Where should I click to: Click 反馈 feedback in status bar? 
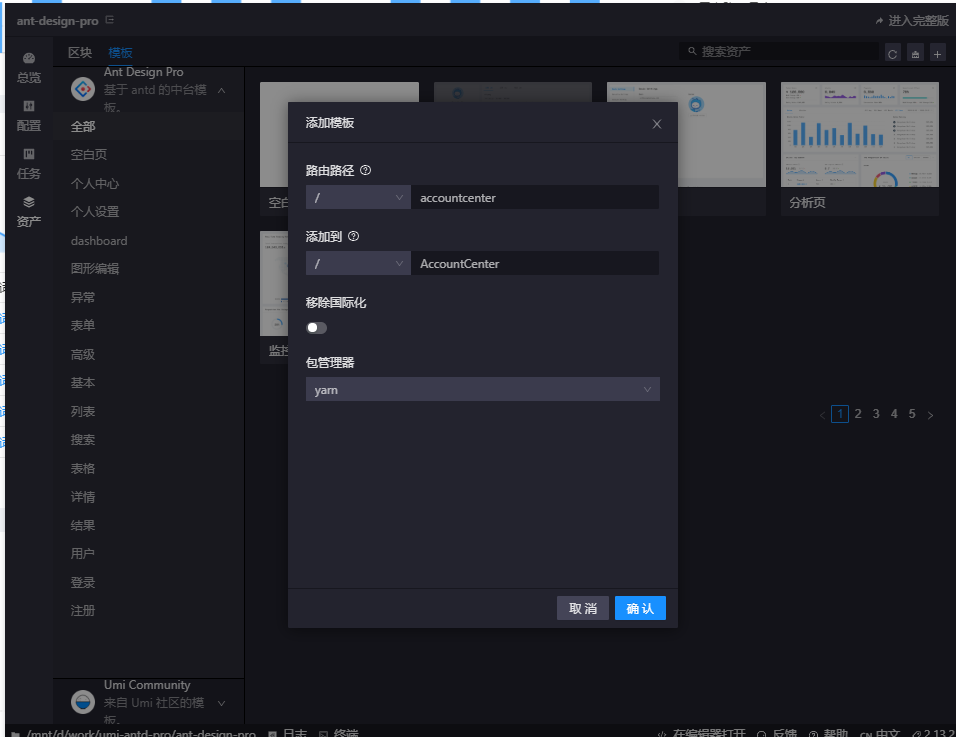[777, 732]
